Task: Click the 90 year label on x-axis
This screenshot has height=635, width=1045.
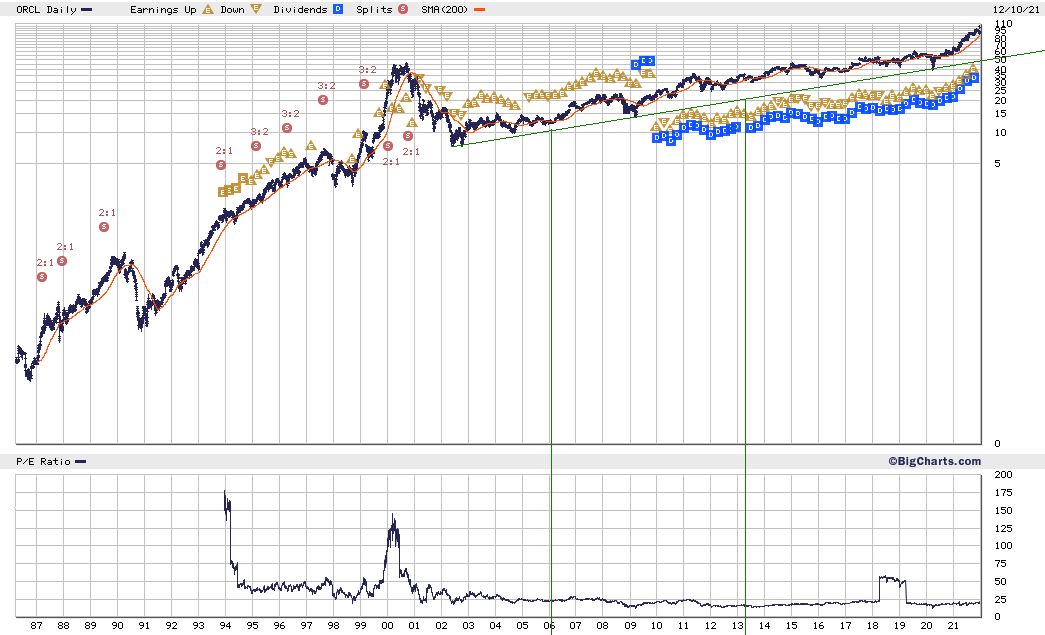Action: (x=117, y=626)
